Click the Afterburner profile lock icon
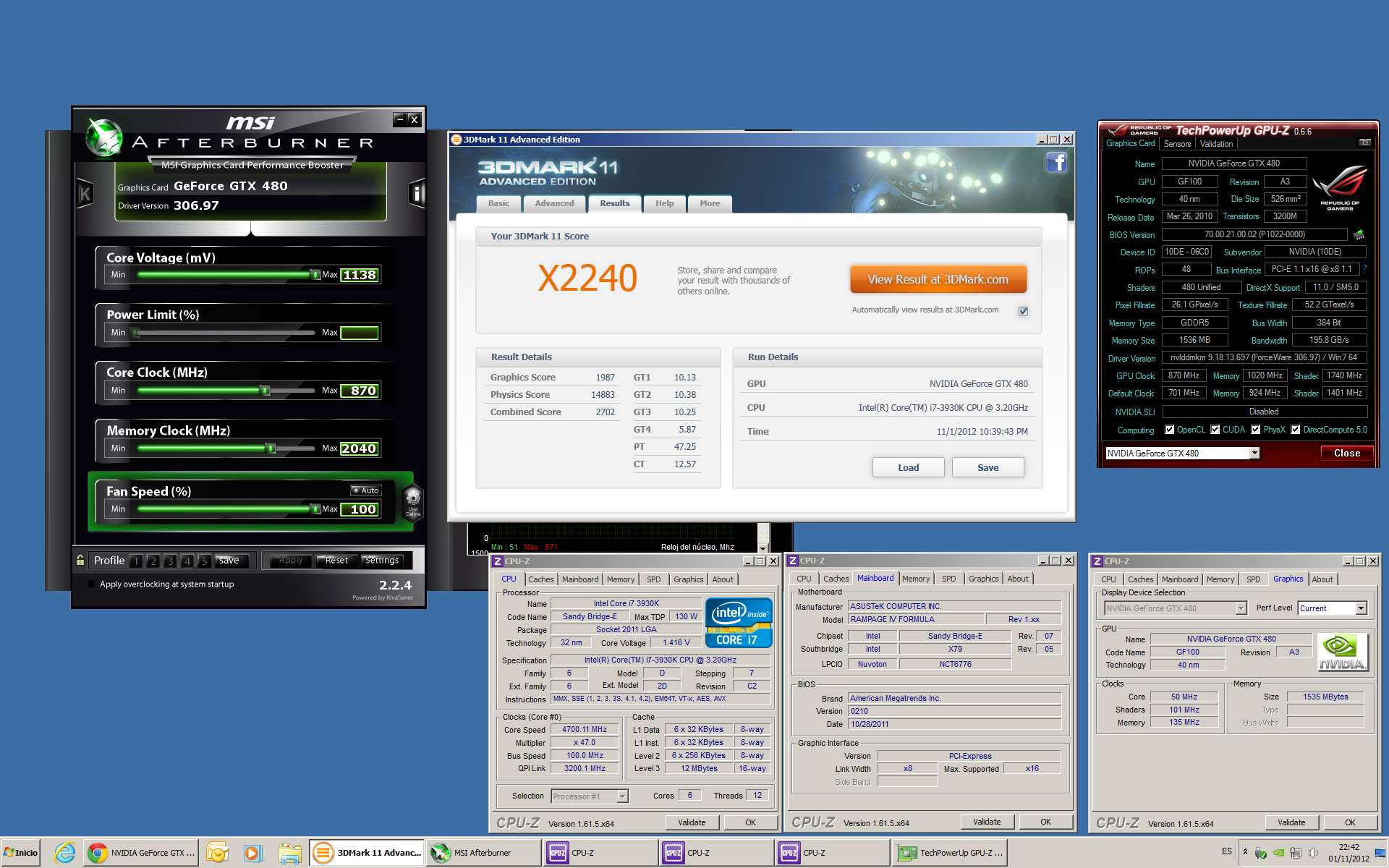 pyautogui.click(x=80, y=560)
